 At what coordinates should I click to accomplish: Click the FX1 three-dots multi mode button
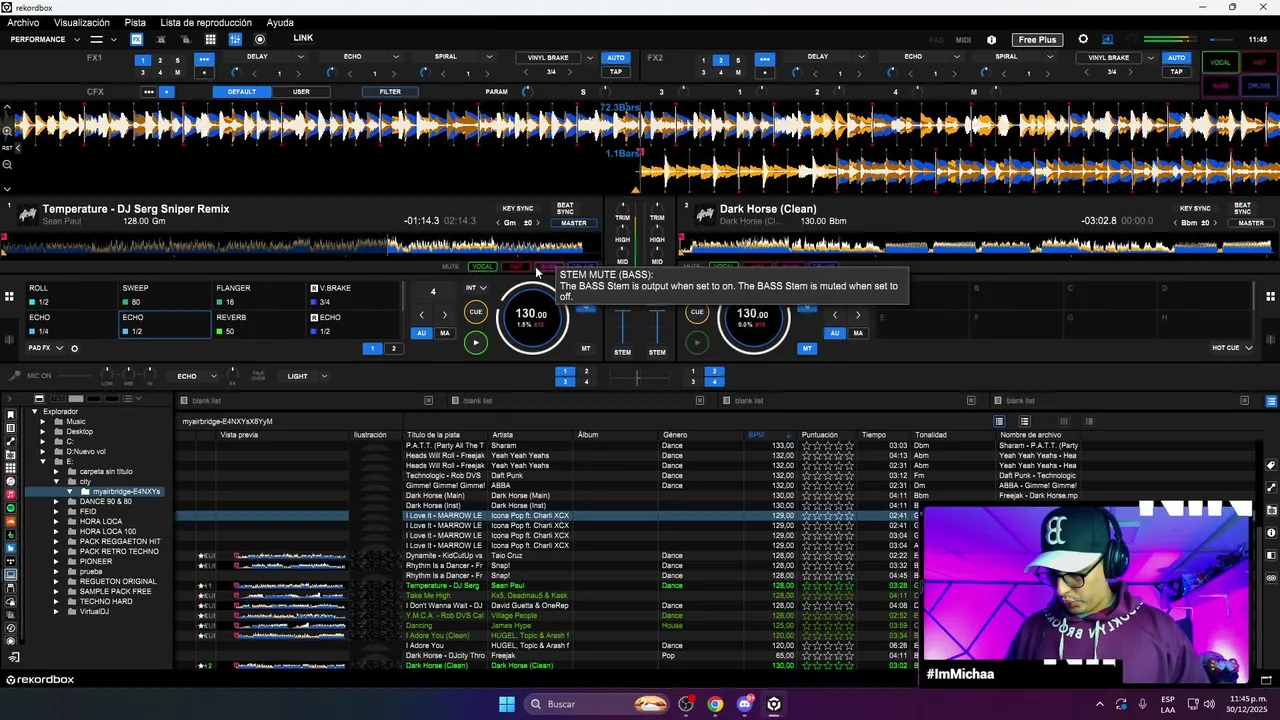coord(205,59)
